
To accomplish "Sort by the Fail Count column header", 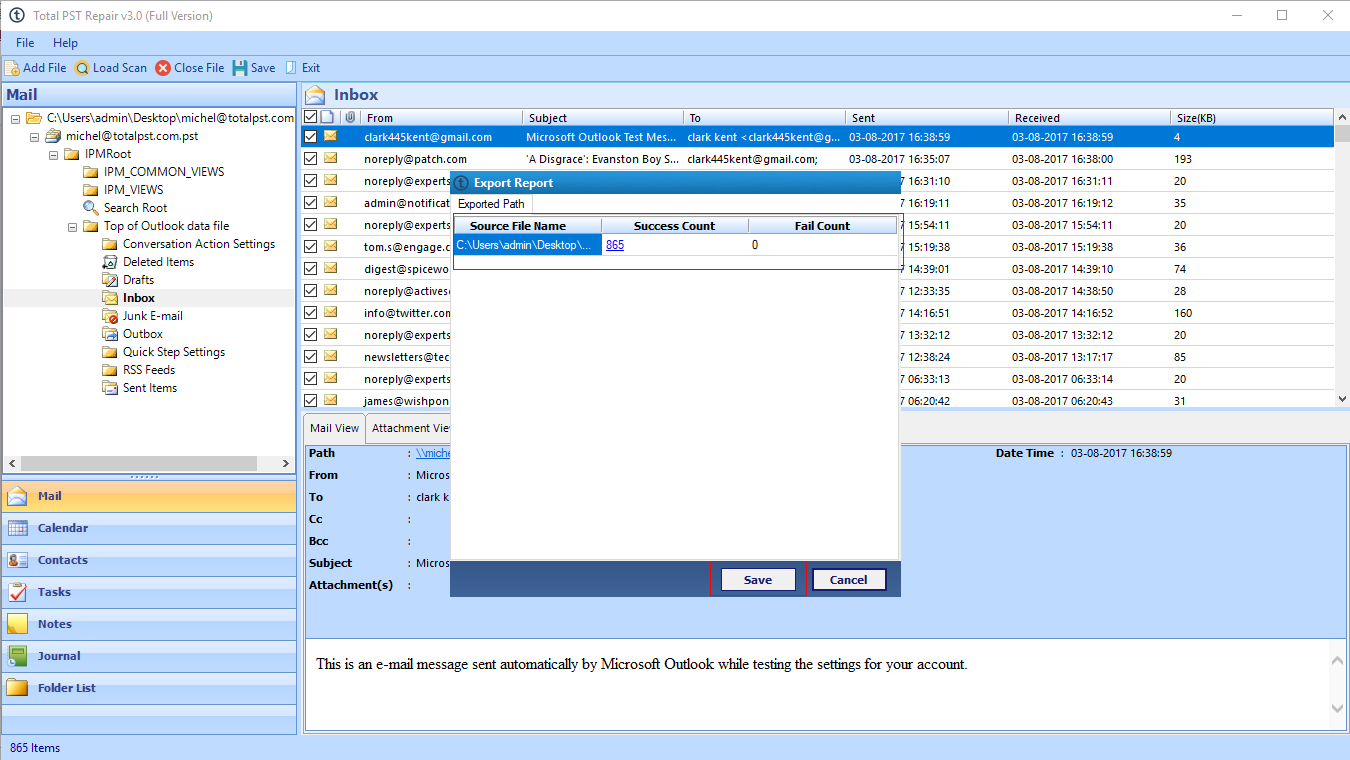I will pos(822,226).
